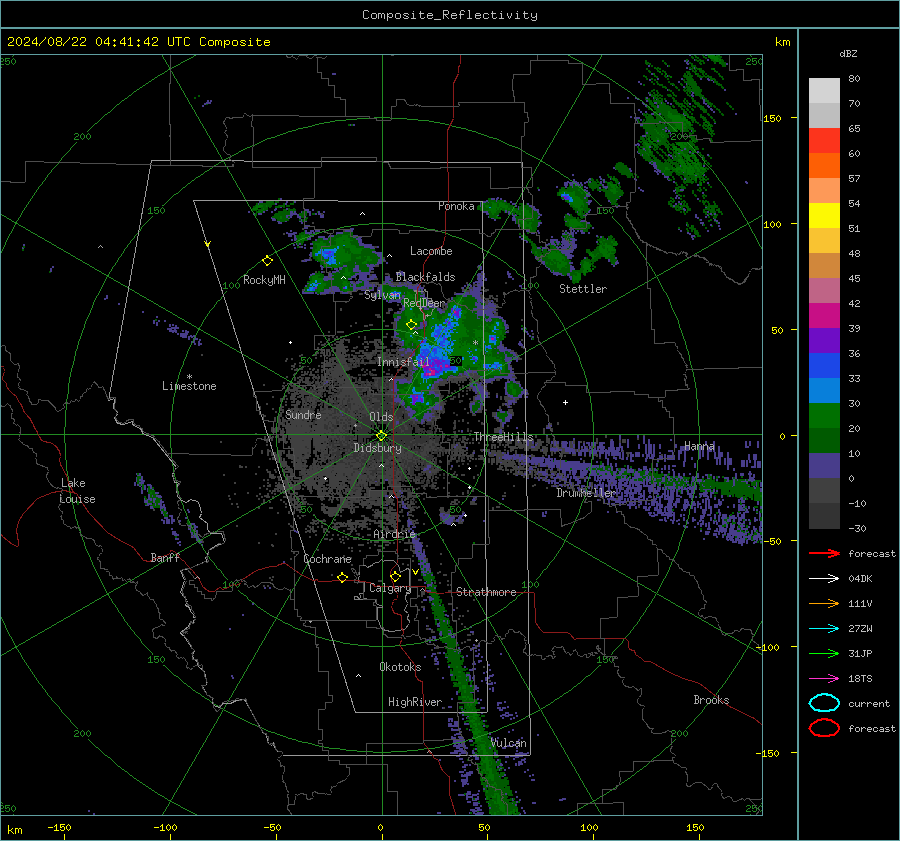Click the RedDeer city label
The image size is (900, 841).
(x=424, y=303)
